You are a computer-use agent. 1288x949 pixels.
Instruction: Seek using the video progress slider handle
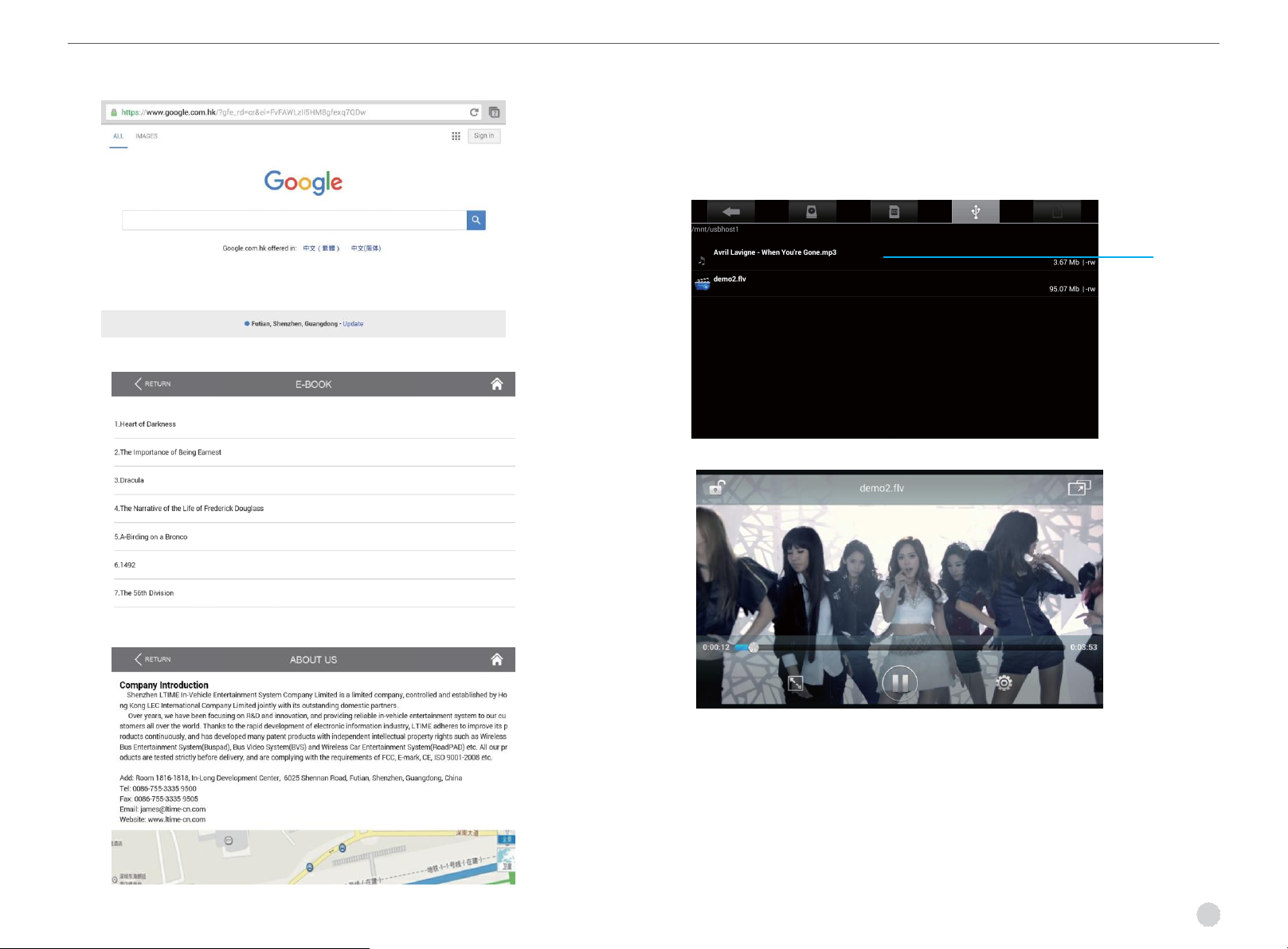(x=754, y=647)
